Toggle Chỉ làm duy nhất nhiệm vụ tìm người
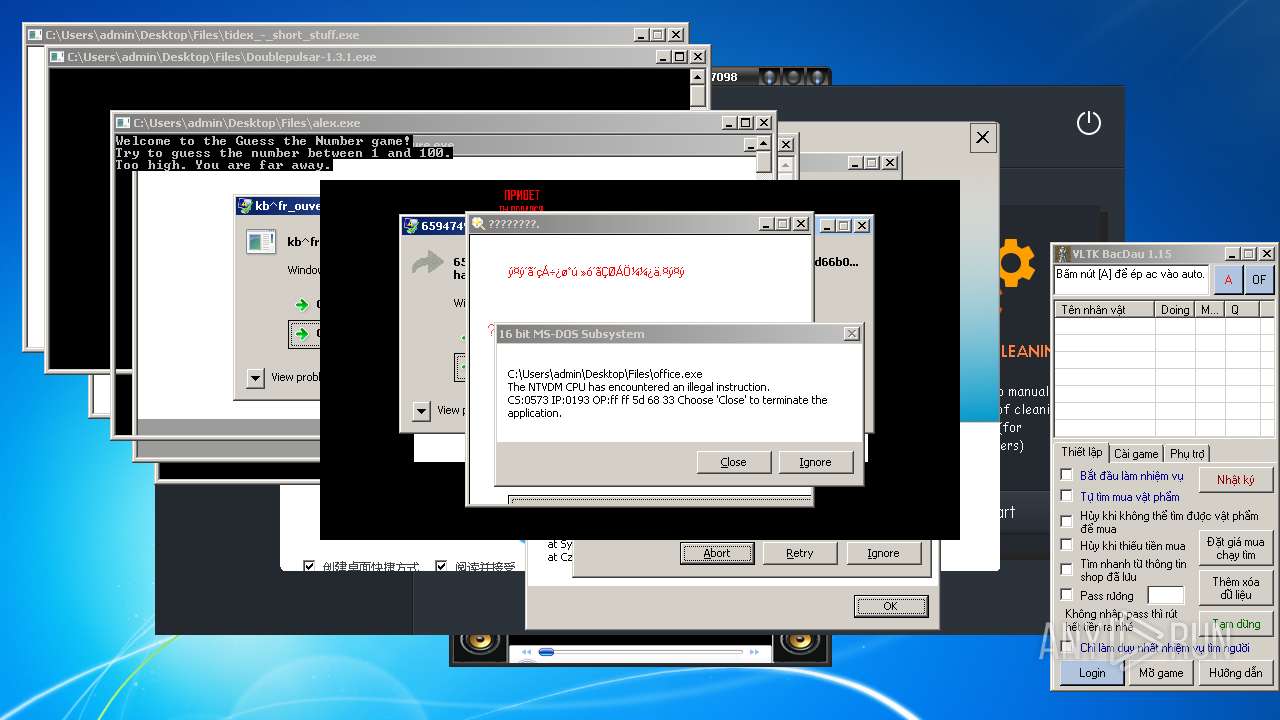 [x=1066, y=647]
